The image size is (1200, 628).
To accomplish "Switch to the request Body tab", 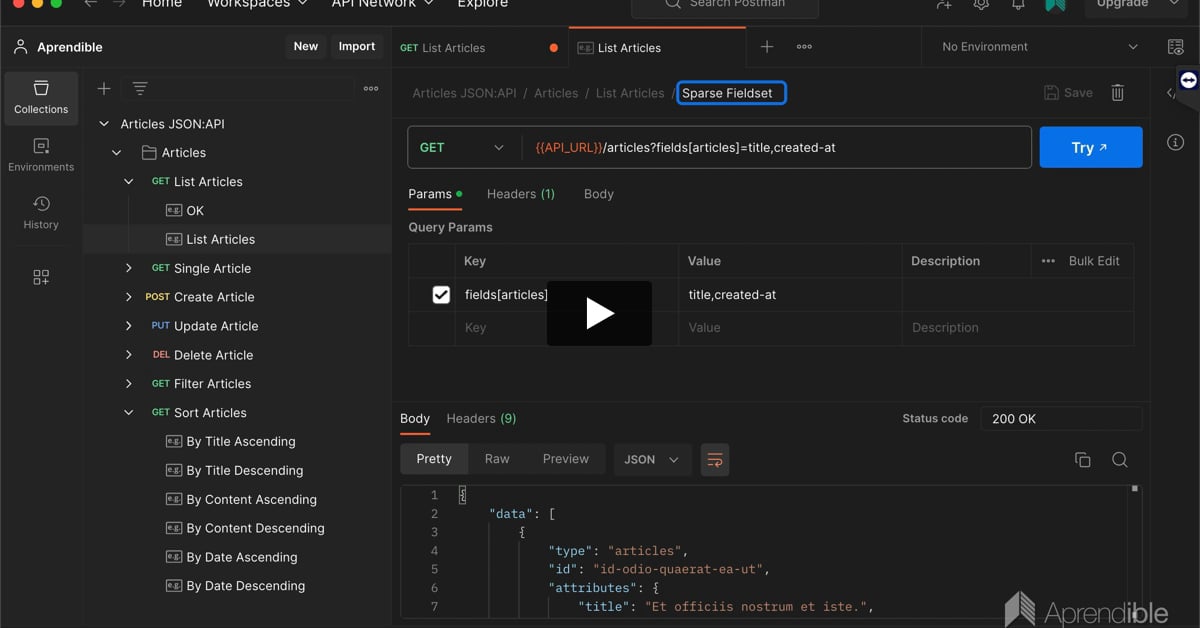I will coord(599,194).
